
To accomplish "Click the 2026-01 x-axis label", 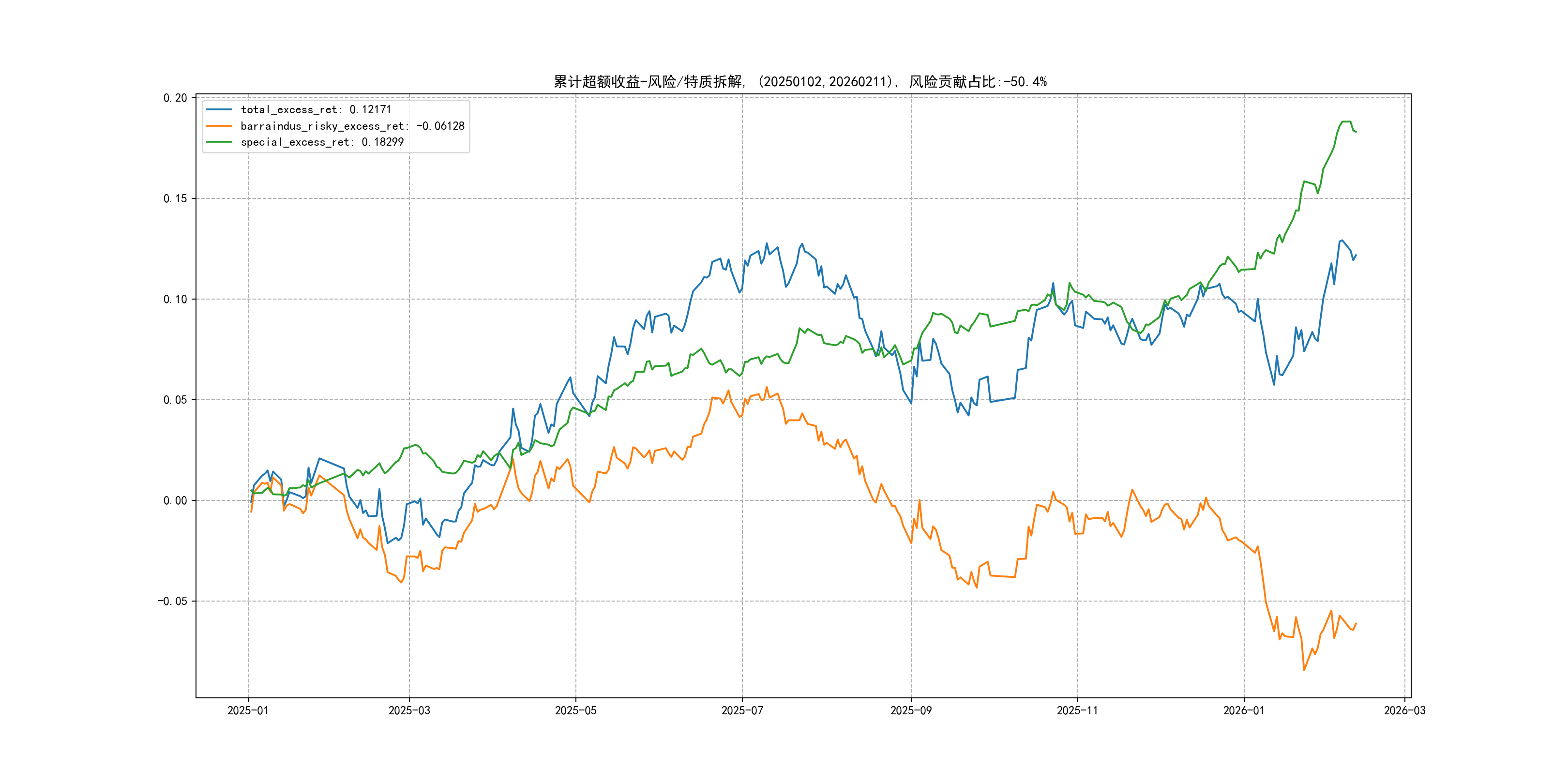I will click(x=1244, y=710).
